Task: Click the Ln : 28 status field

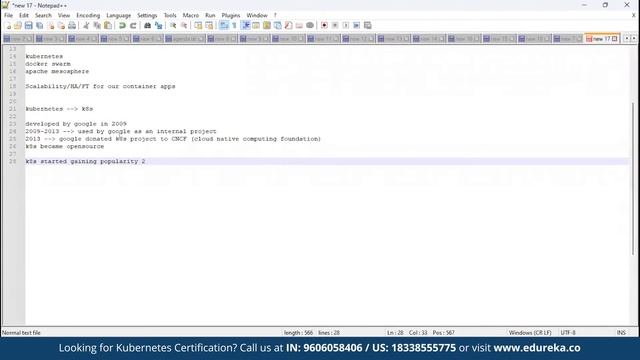Action: (x=395, y=333)
